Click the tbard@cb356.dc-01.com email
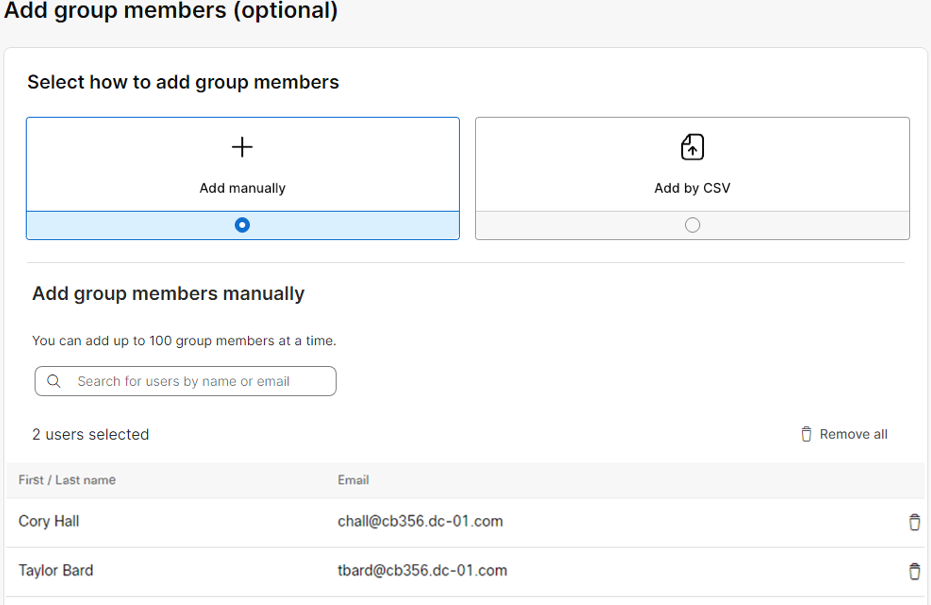Image resolution: width=931 pixels, height=605 pixels. 422,570
